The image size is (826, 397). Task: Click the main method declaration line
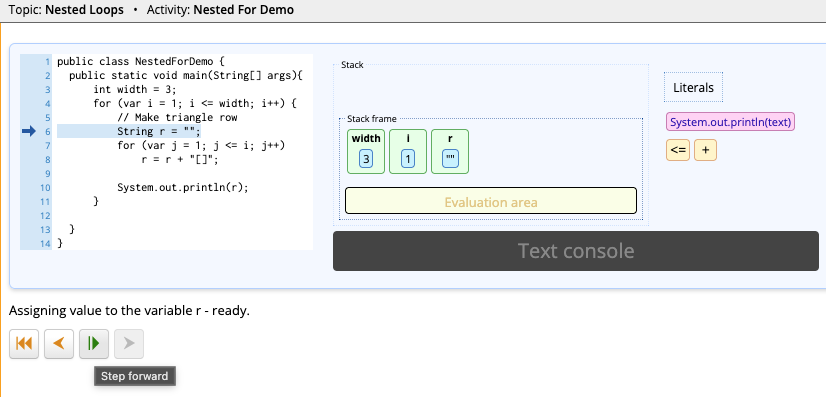pyautogui.click(x=186, y=75)
